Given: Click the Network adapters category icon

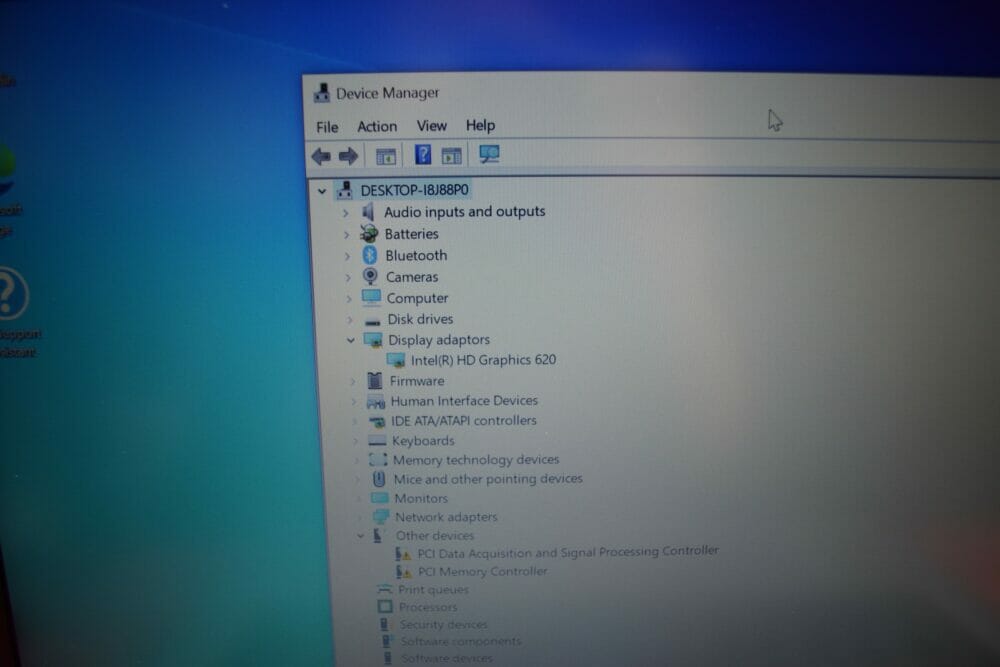Looking at the screenshot, I should (x=381, y=516).
